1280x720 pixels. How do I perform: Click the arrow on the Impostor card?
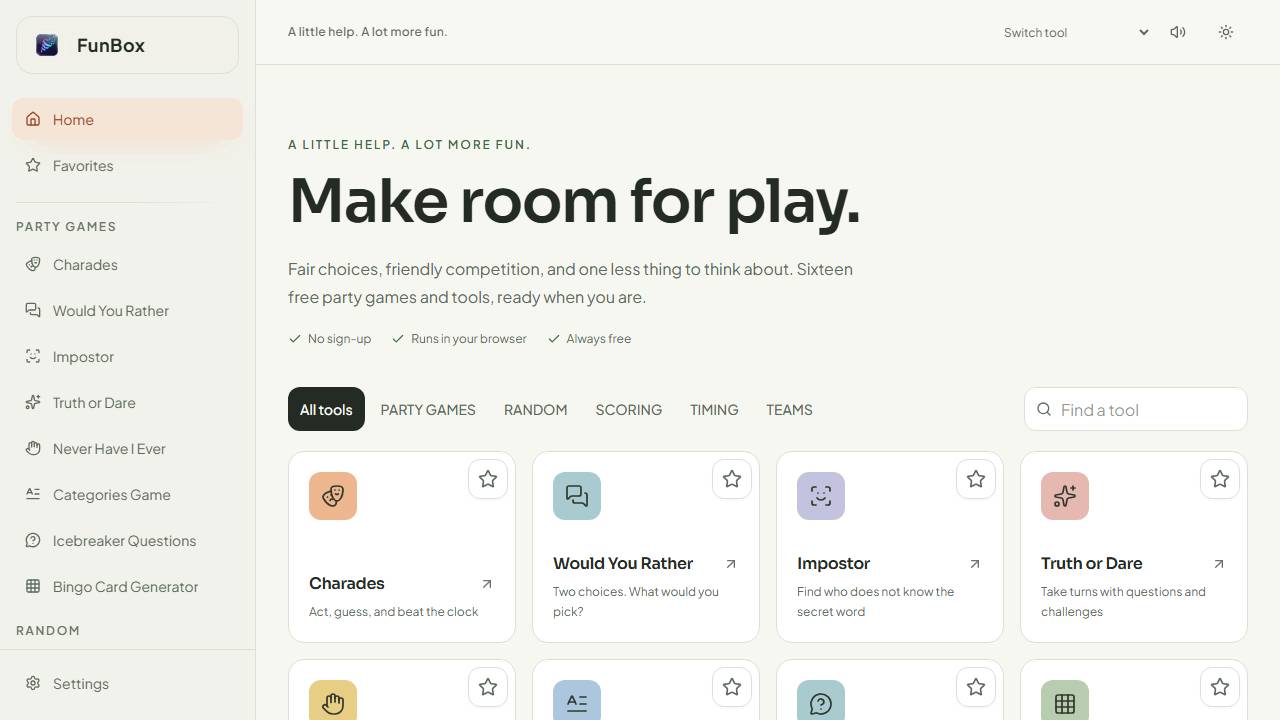click(x=975, y=564)
